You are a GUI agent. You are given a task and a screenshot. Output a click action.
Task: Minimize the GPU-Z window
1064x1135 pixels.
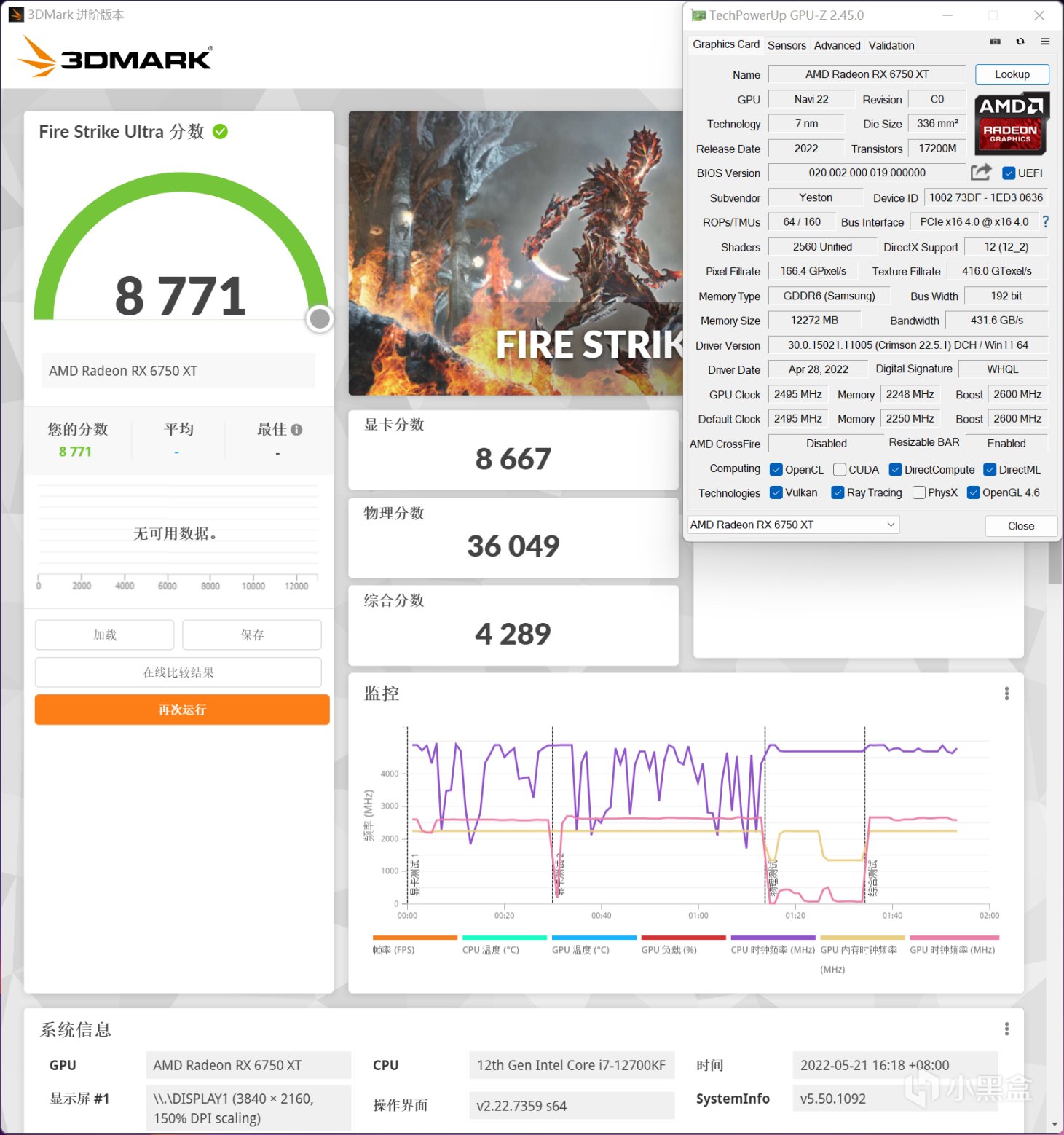pyautogui.click(x=947, y=15)
